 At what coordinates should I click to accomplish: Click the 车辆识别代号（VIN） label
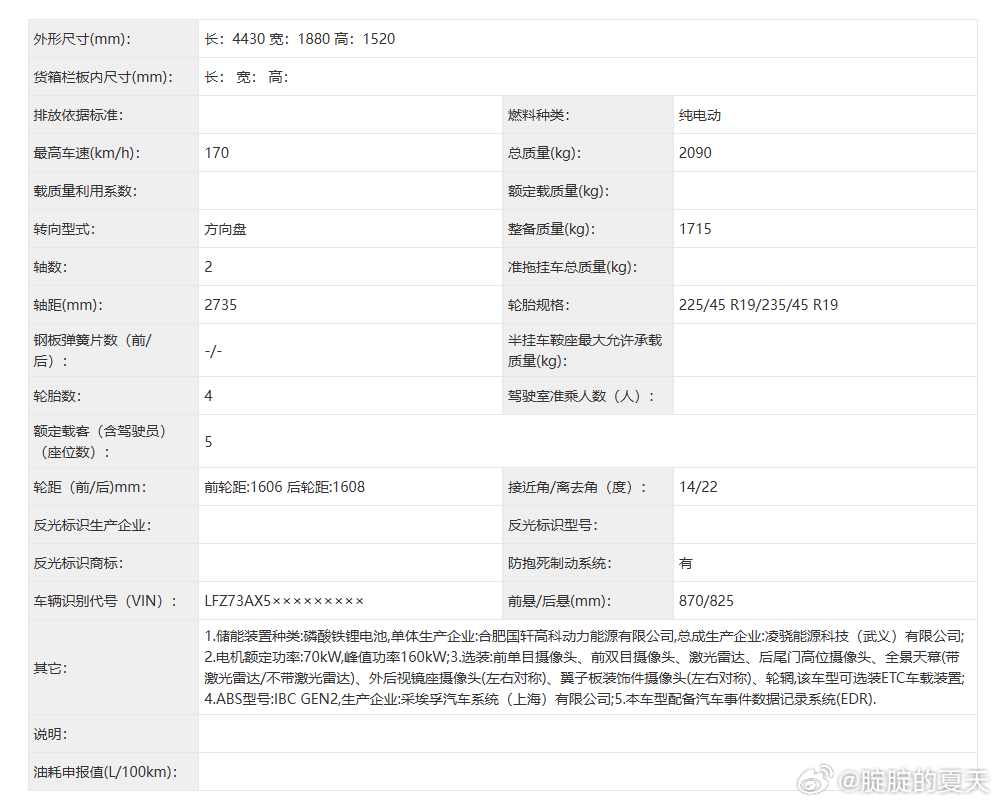tap(106, 601)
